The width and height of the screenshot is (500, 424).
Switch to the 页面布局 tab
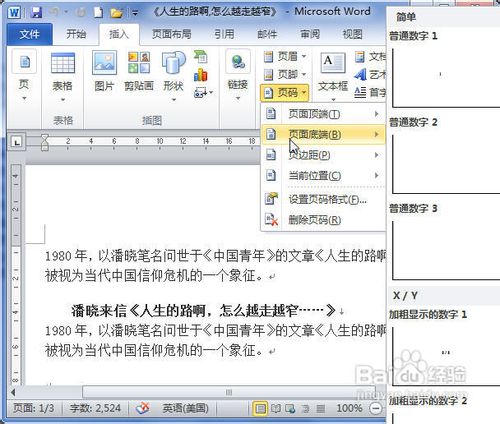pos(171,34)
